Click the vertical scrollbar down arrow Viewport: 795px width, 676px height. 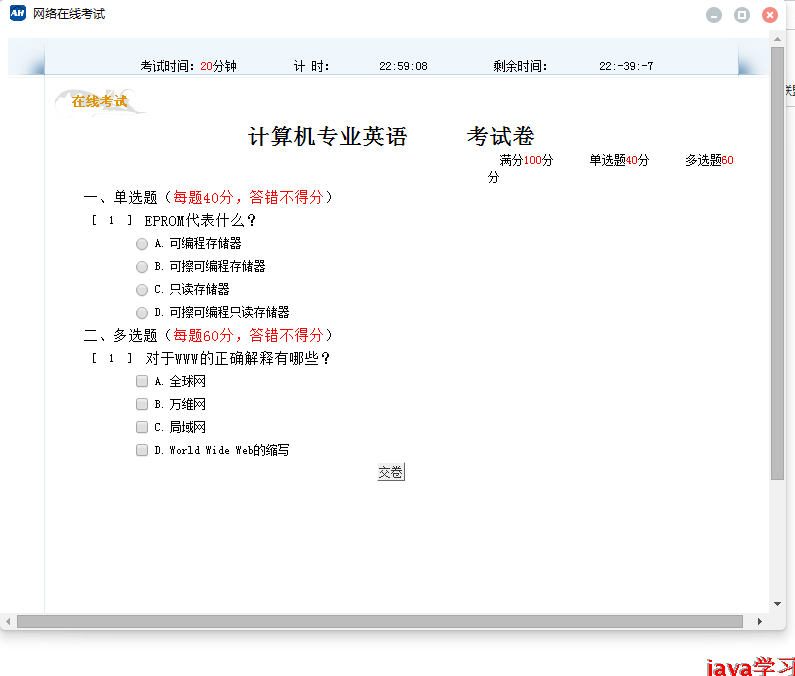pos(777,603)
